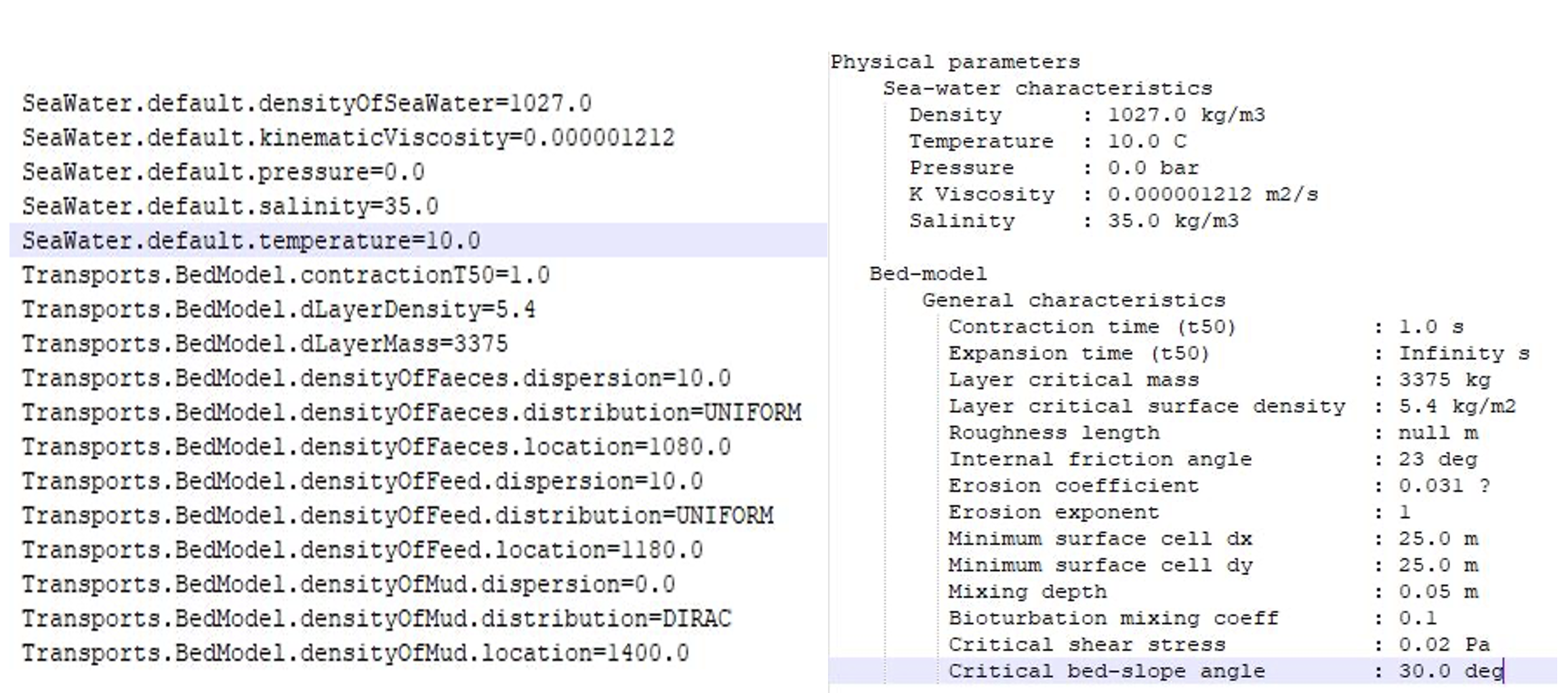Place cursor on BedModel.contractionT50=1.0 line
The image size is (1568, 693).
click(x=285, y=275)
